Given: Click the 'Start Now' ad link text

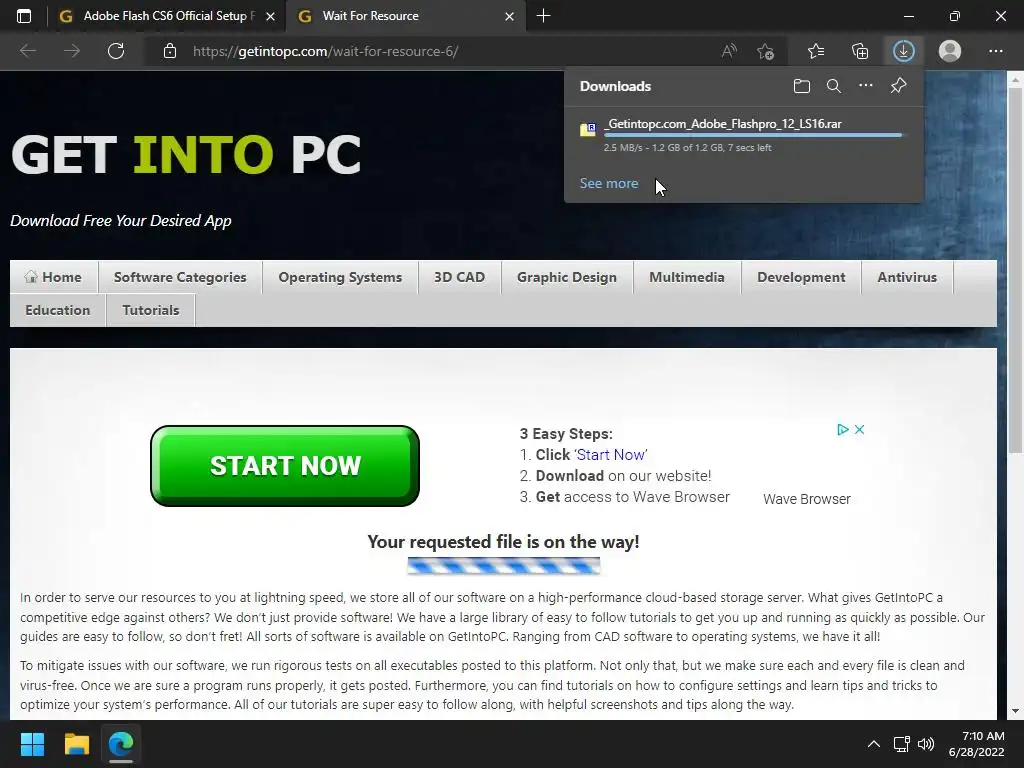Looking at the screenshot, I should [611, 455].
